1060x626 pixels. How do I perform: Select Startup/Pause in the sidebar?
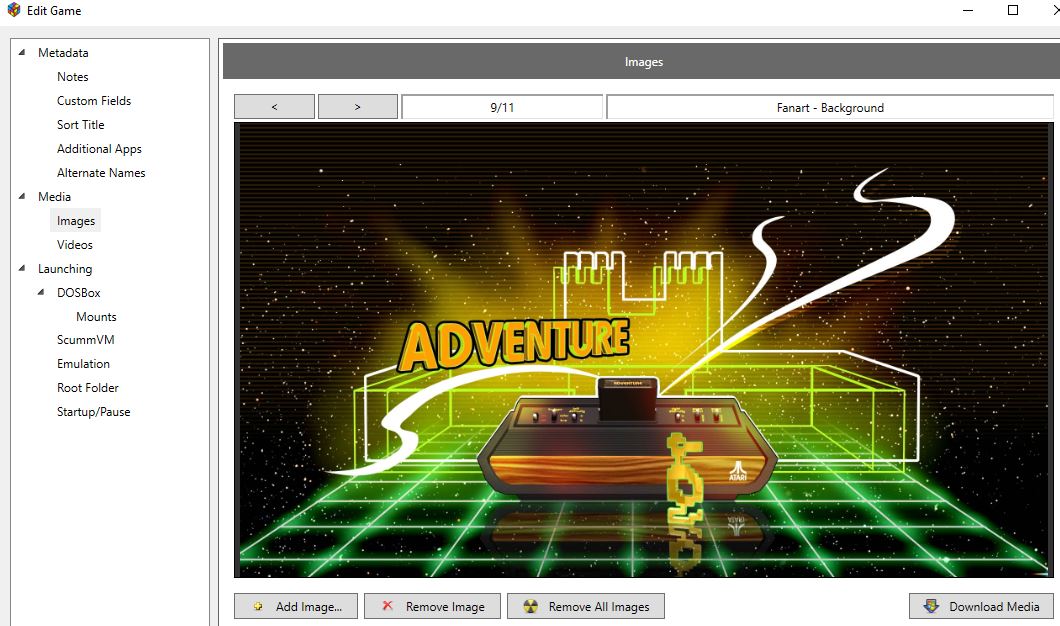click(x=93, y=412)
